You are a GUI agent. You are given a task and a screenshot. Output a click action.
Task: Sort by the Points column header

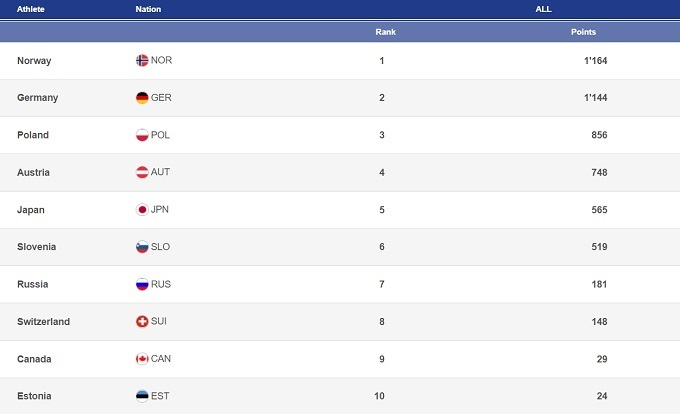click(583, 32)
